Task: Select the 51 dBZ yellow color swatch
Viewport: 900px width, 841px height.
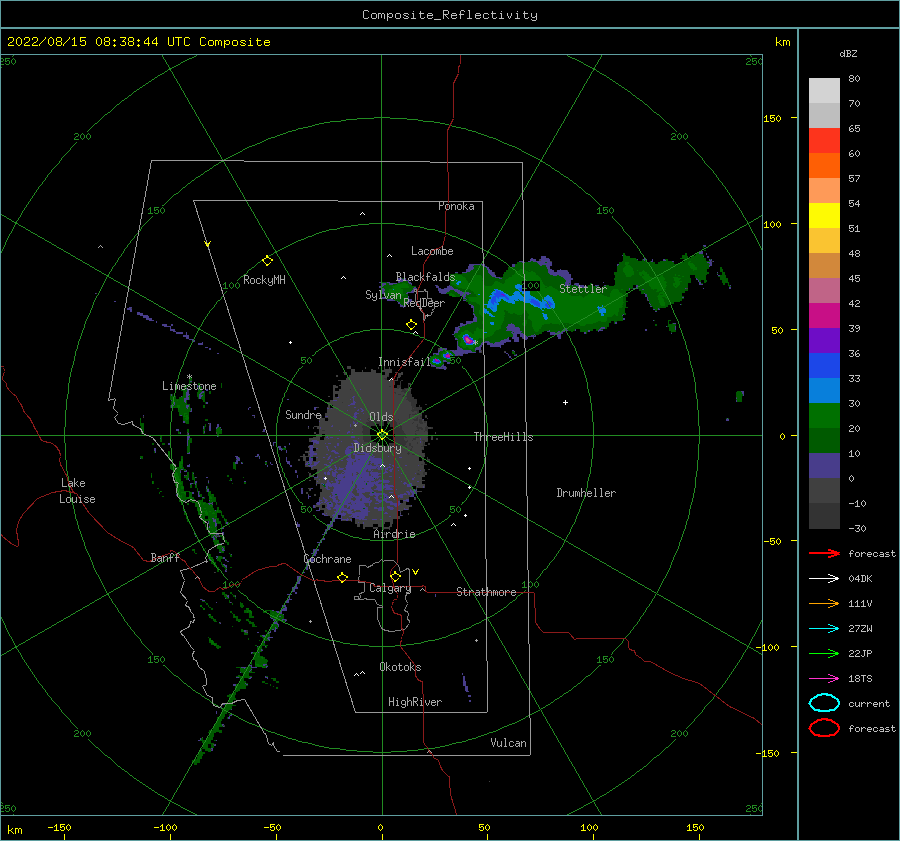Action: [824, 215]
